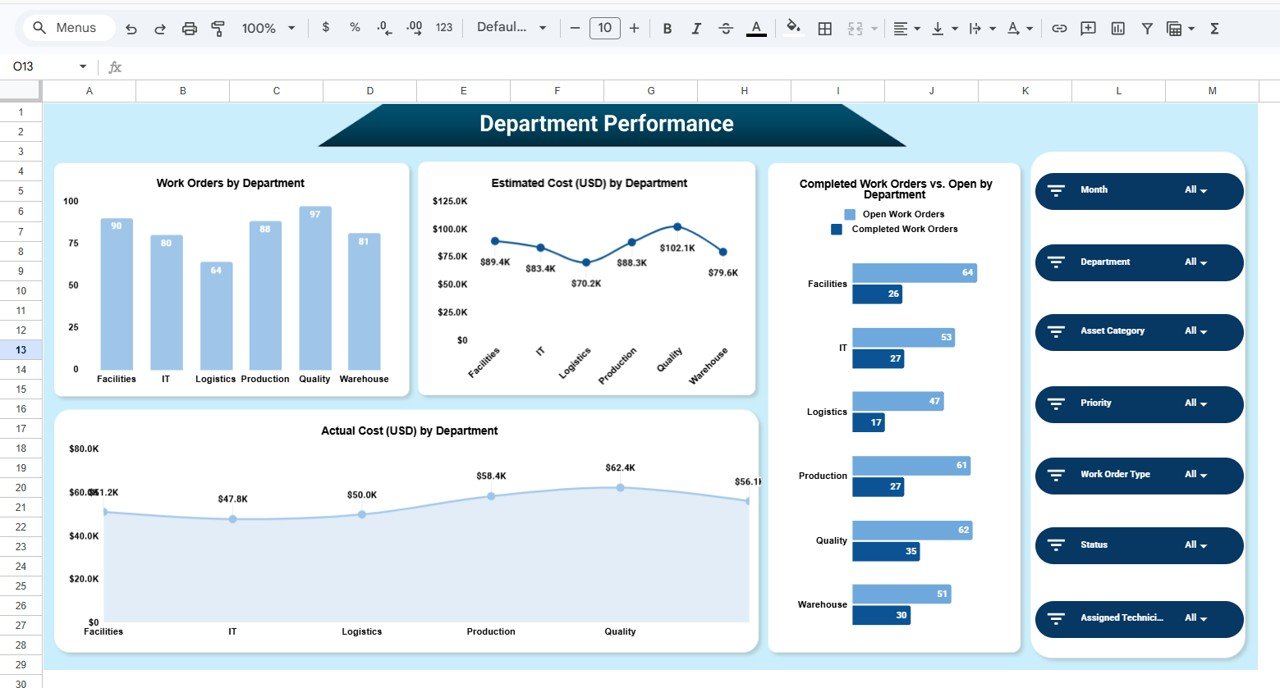Toggle bold formatting
Viewport: 1280px width, 688px height.
[667, 28]
